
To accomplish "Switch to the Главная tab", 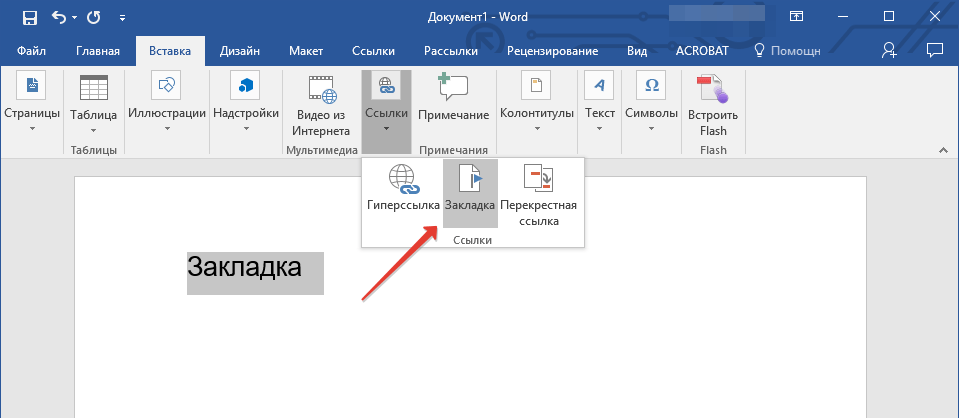I will point(98,51).
